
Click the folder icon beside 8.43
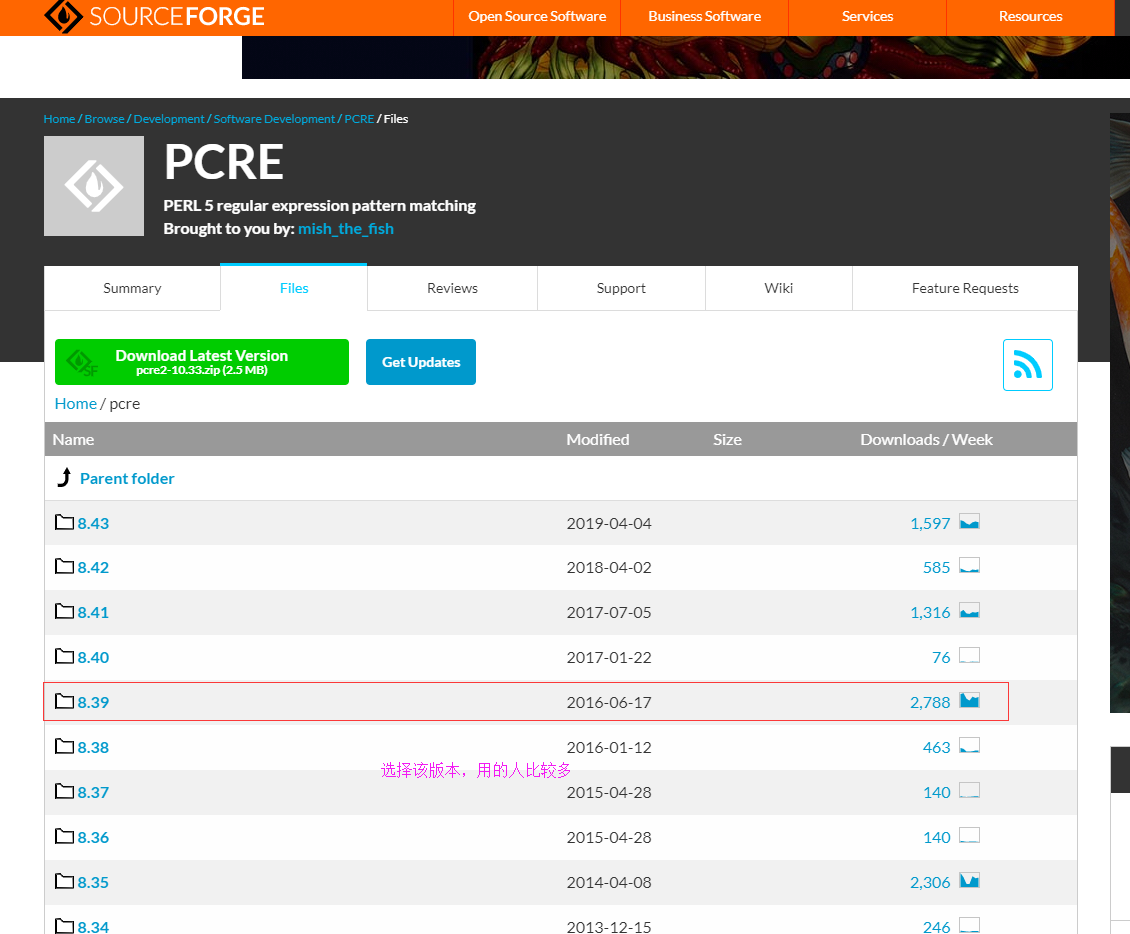65,522
